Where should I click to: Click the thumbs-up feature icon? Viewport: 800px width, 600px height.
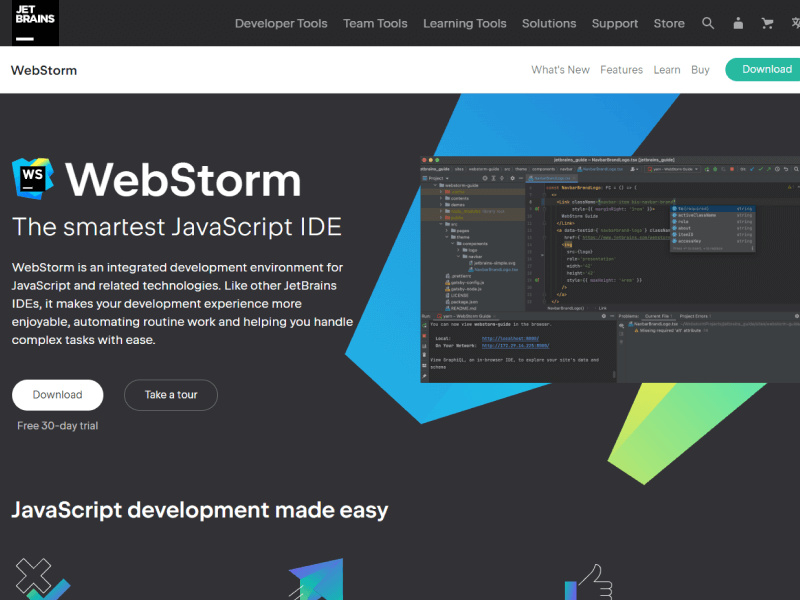coord(589,582)
